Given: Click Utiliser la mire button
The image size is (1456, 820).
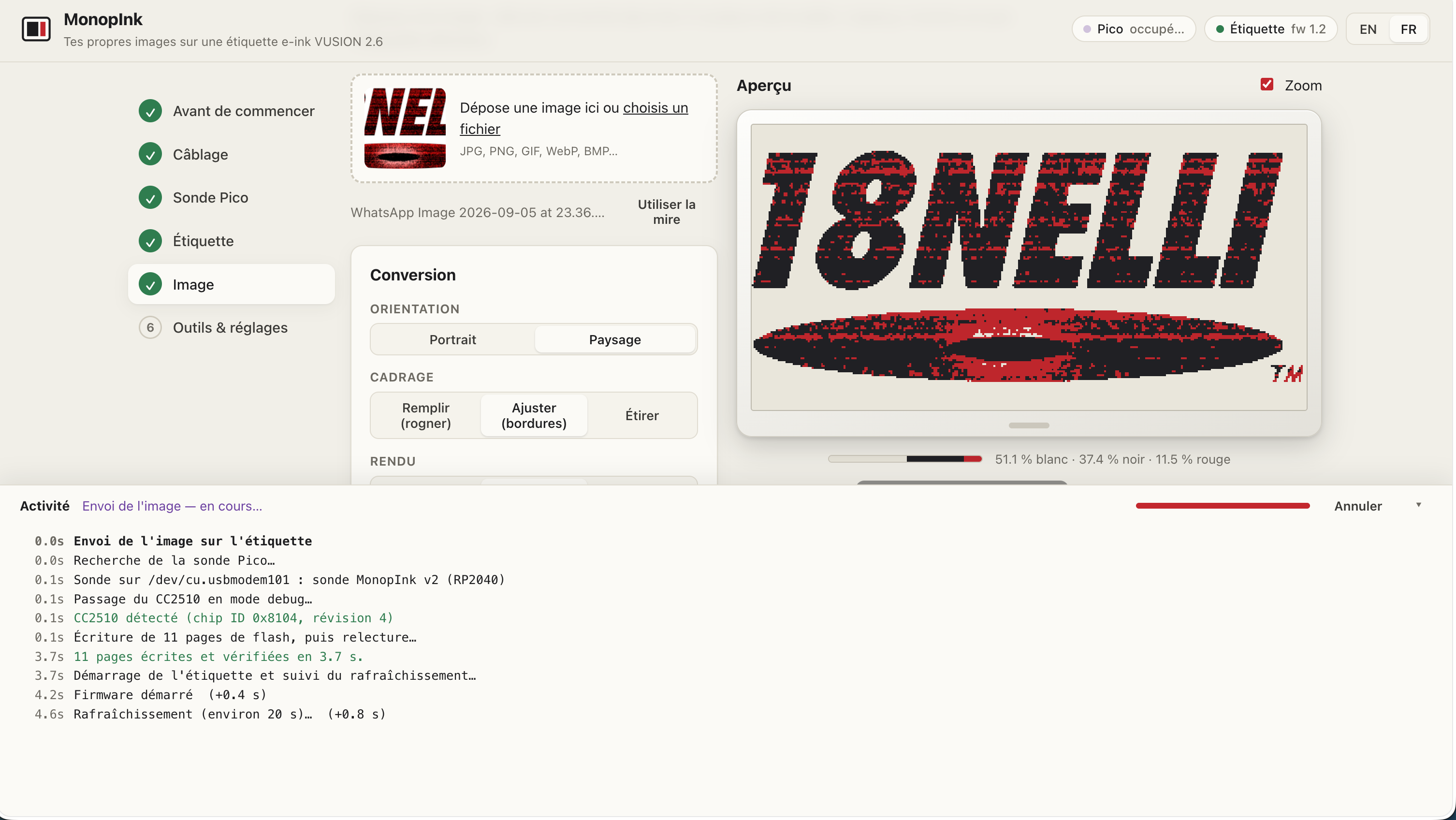Looking at the screenshot, I should click(x=667, y=212).
